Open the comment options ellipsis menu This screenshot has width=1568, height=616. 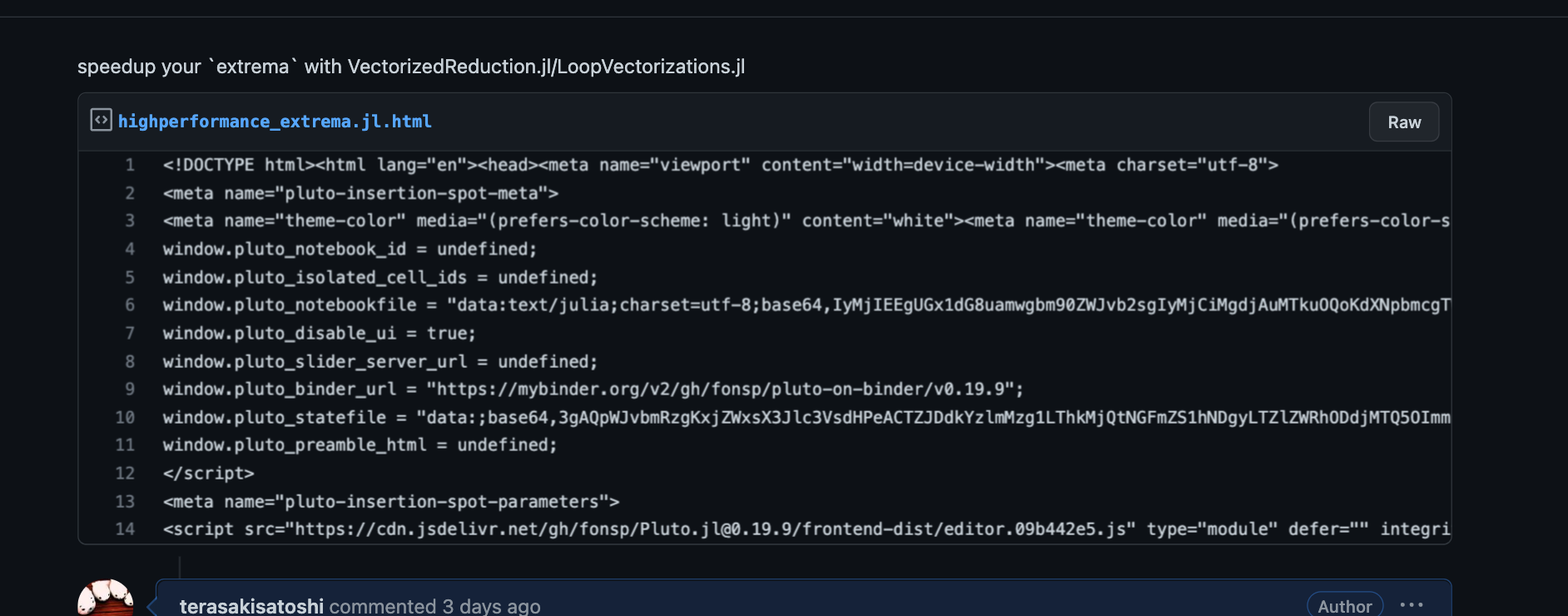(1412, 605)
